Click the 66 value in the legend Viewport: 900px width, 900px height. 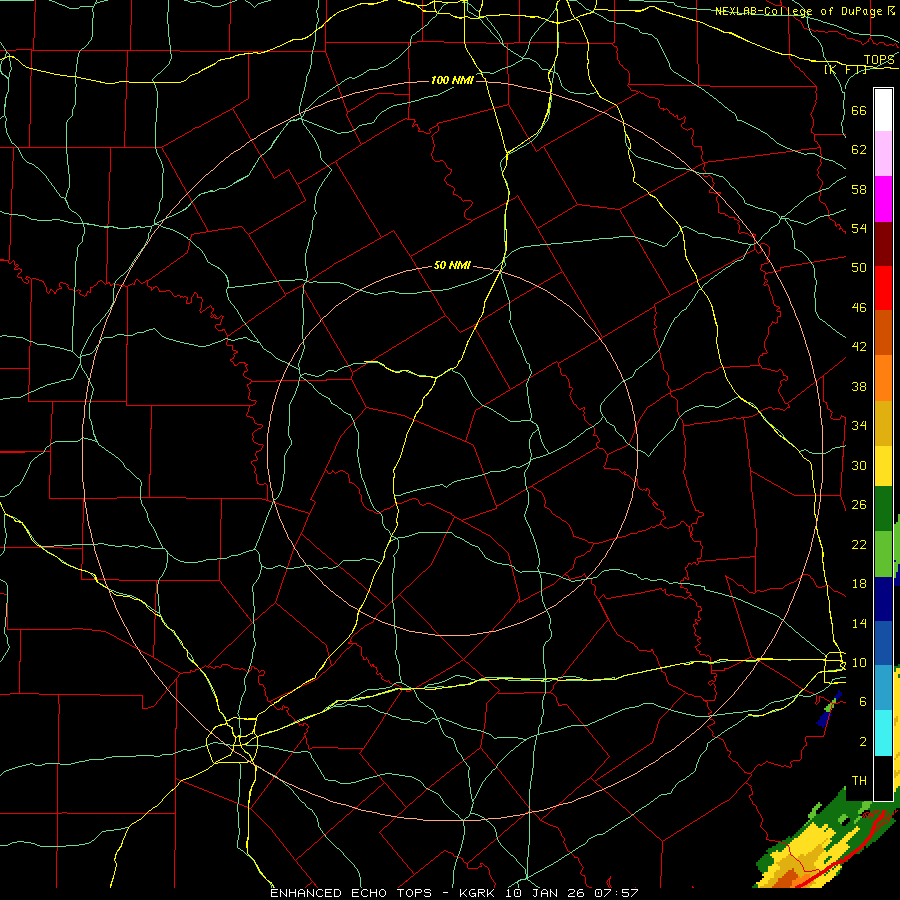(859, 110)
